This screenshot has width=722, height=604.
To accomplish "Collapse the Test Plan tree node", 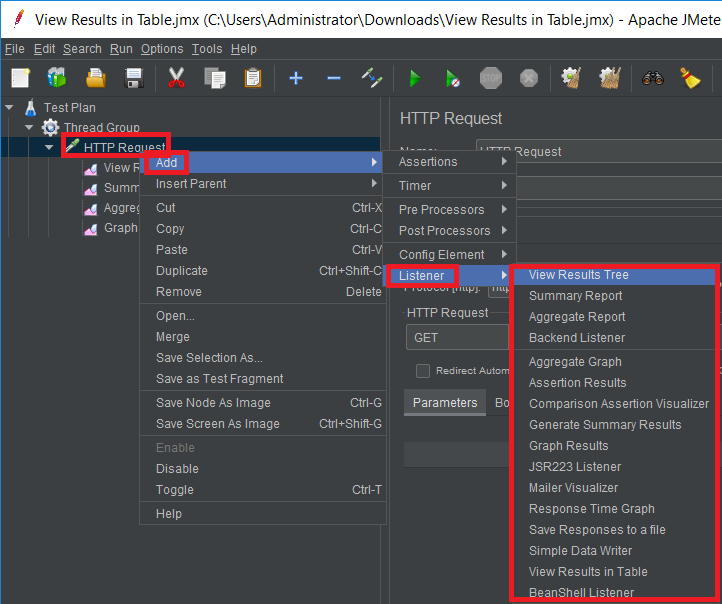I will tap(9, 108).
